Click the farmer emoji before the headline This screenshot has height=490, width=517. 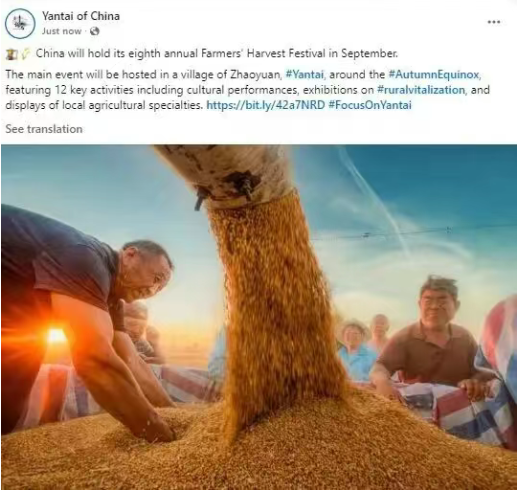[11, 53]
